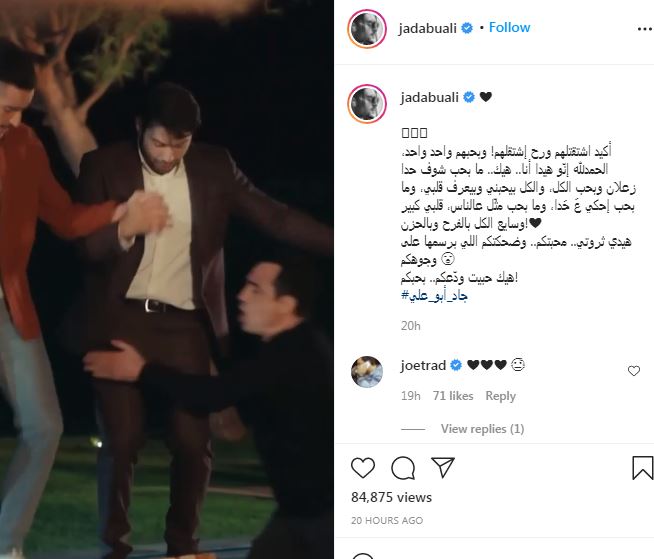Open the Arabic hashtag link in caption
This screenshot has width=654, height=559.
(434, 296)
